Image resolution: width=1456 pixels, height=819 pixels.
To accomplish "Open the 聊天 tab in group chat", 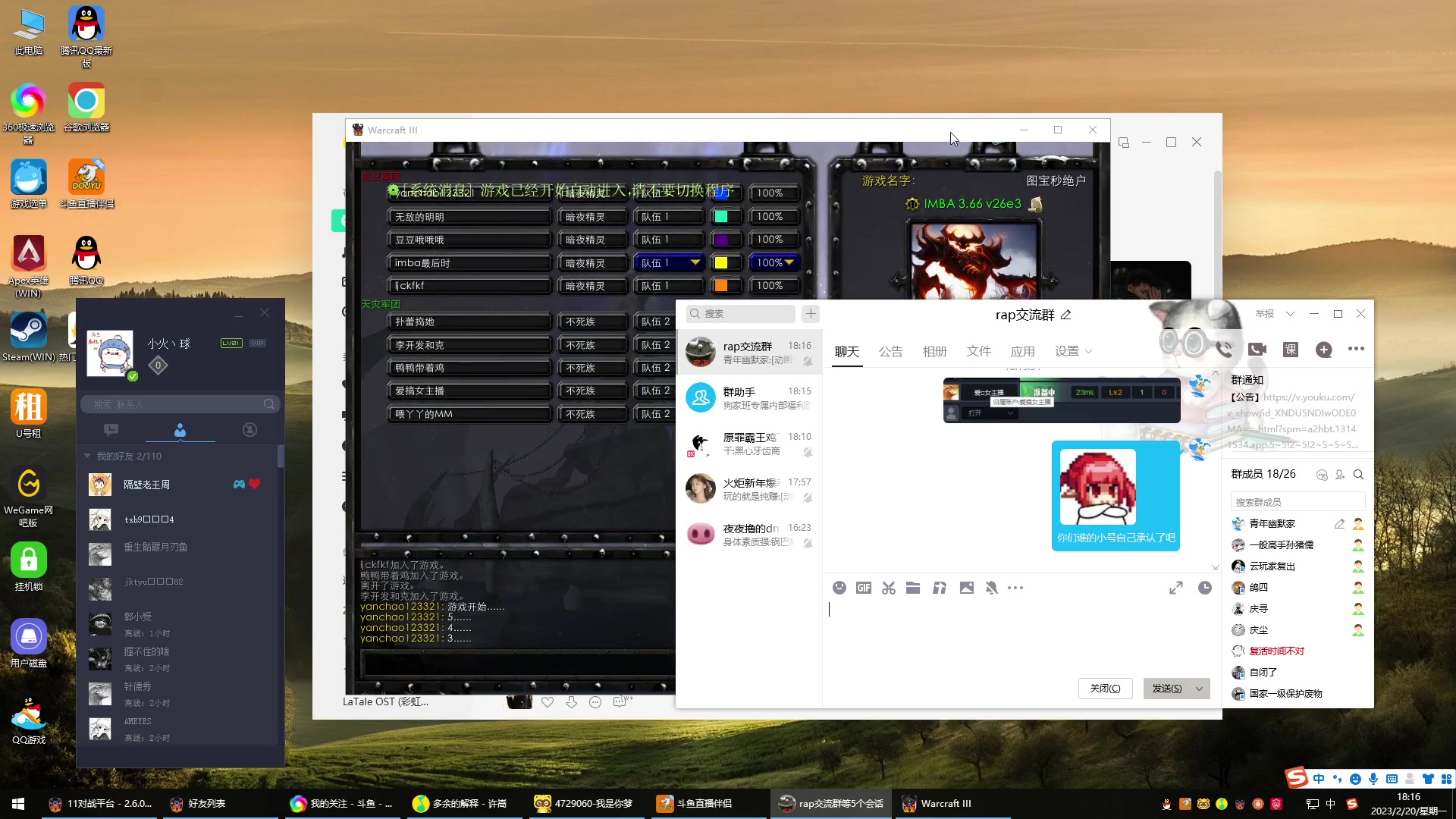I will (847, 351).
